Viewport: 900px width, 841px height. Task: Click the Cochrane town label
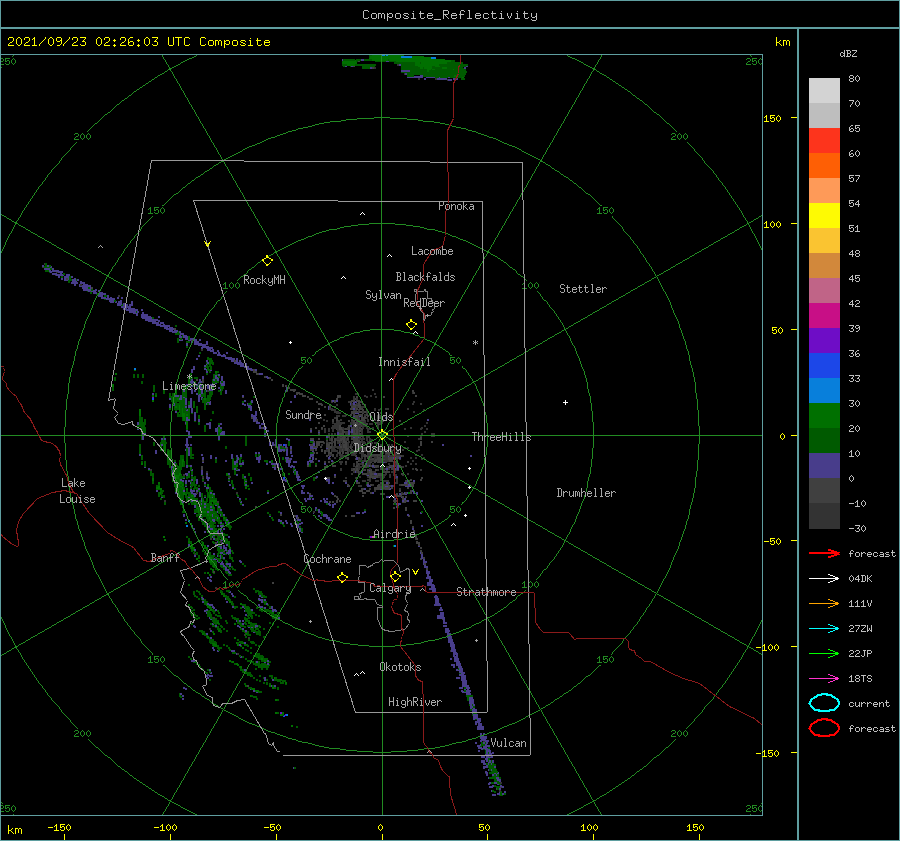click(x=327, y=559)
